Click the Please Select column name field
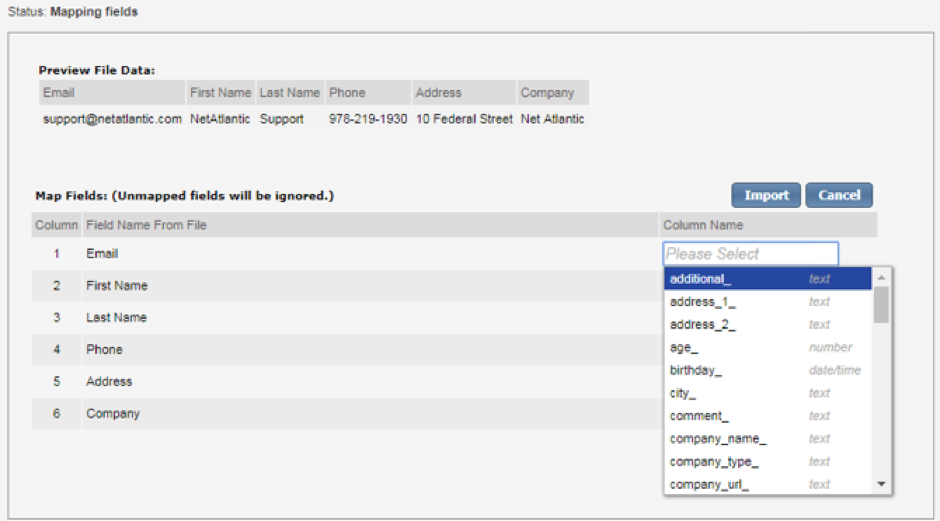940x521 pixels. (x=750, y=254)
